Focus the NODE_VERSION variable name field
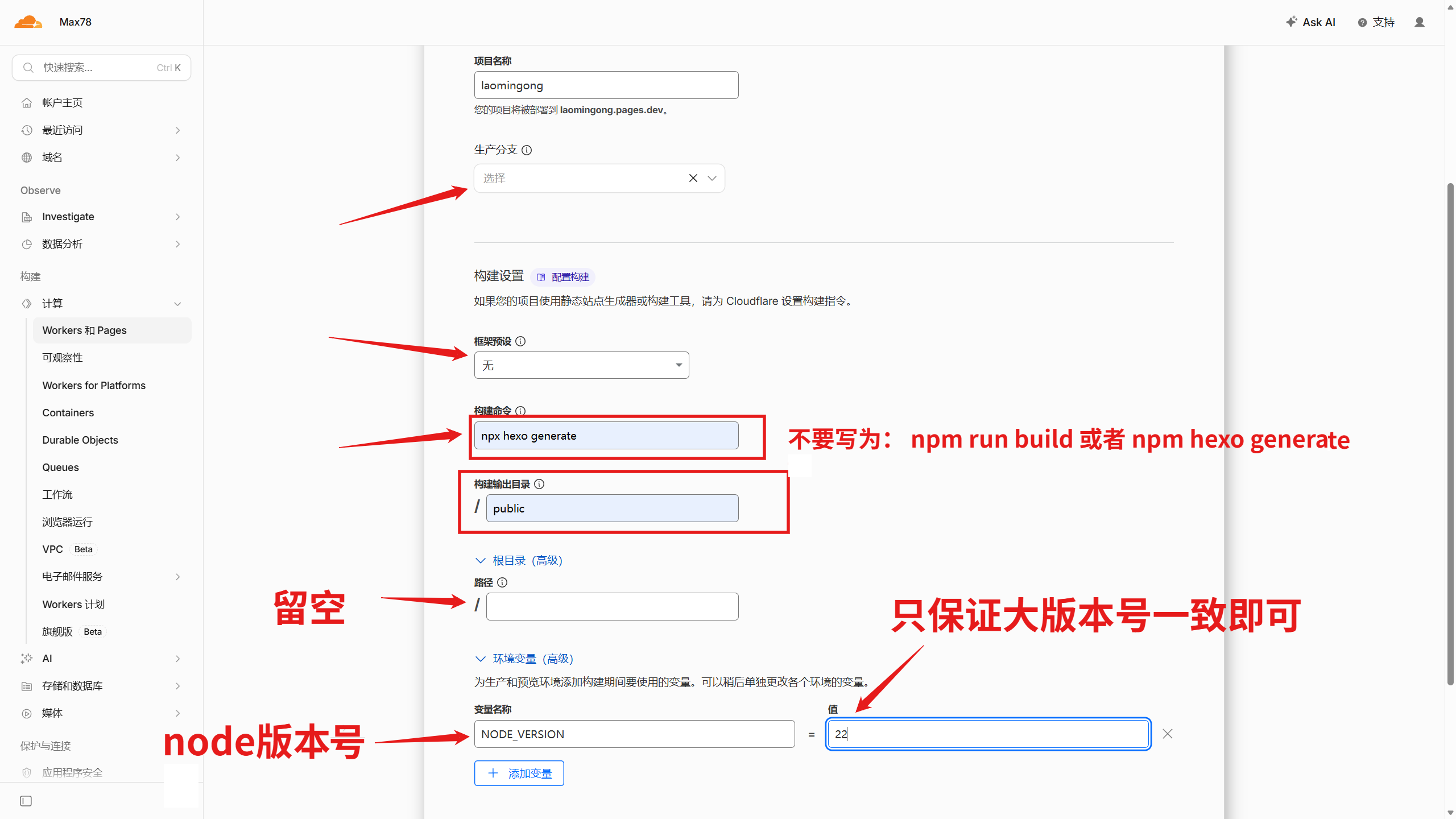 tap(635, 734)
